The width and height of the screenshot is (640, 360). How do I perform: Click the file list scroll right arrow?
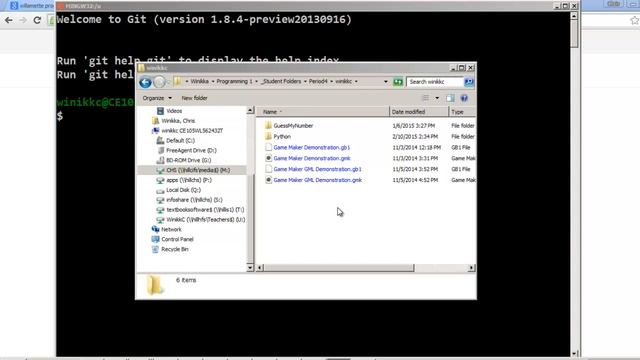click(471, 268)
